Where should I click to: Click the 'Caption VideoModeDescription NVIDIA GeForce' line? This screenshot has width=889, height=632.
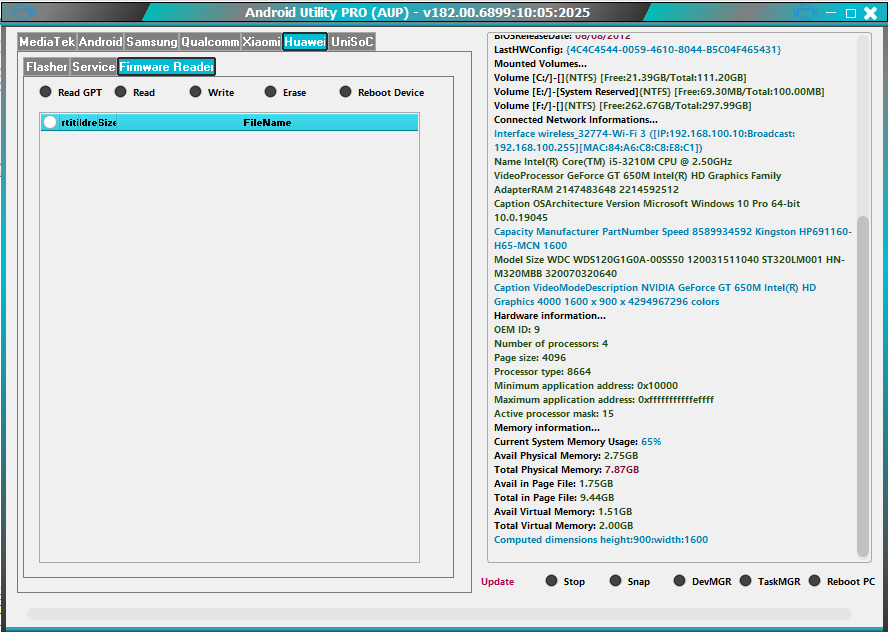655,295
